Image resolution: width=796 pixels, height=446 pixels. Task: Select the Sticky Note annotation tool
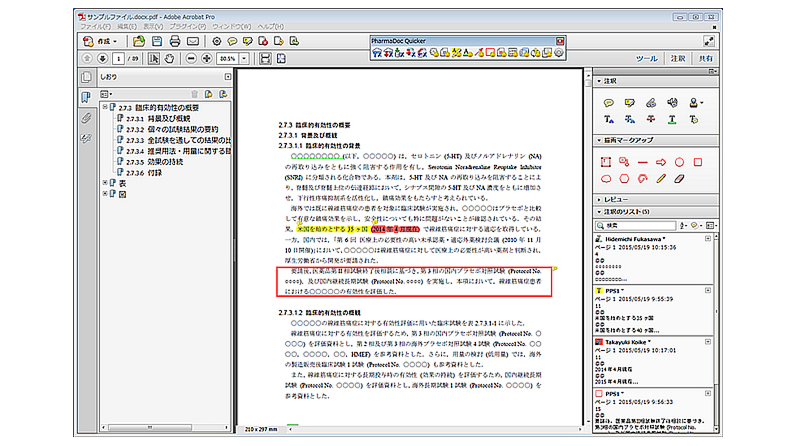[606, 102]
